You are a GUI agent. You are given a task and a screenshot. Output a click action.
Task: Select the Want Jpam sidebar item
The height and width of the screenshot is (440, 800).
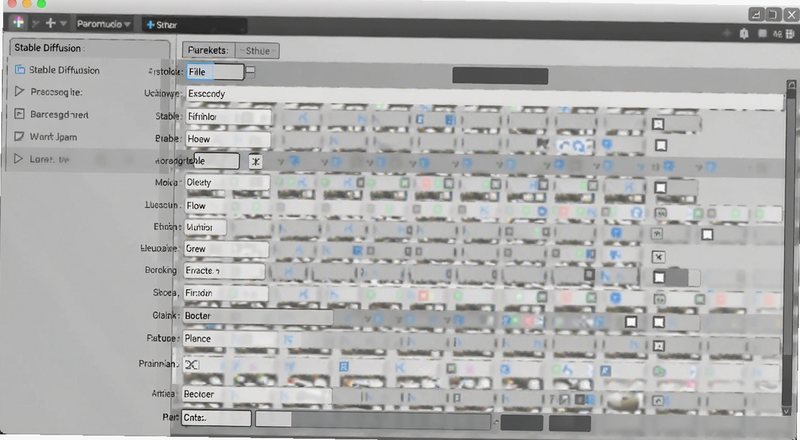point(46,137)
